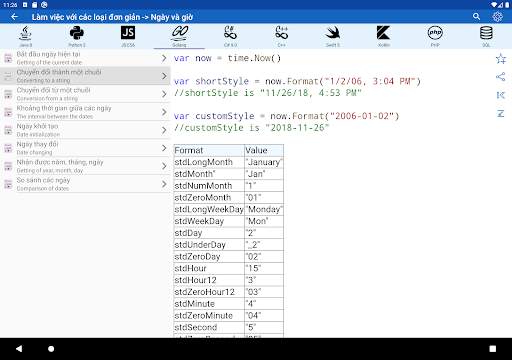Switch to the Java language tab
This screenshot has height=360, width=512.
point(26,36)
